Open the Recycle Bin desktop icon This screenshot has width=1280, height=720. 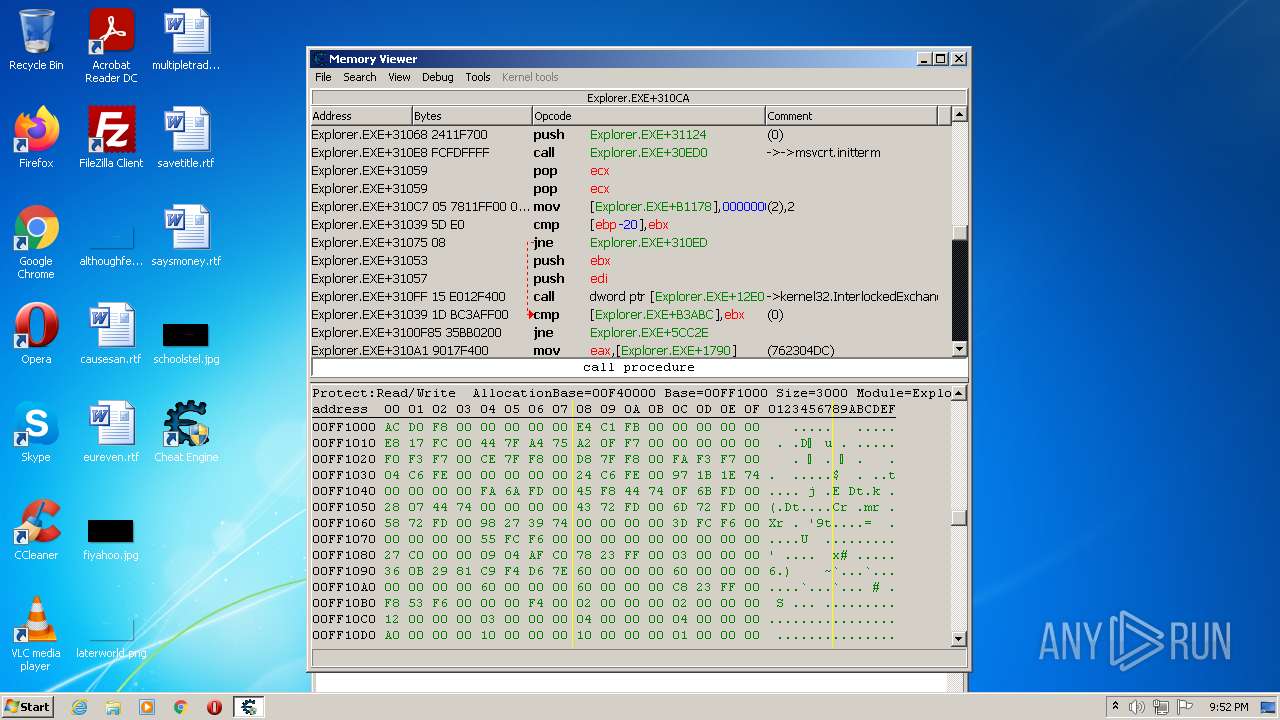[x=36, y=40]
